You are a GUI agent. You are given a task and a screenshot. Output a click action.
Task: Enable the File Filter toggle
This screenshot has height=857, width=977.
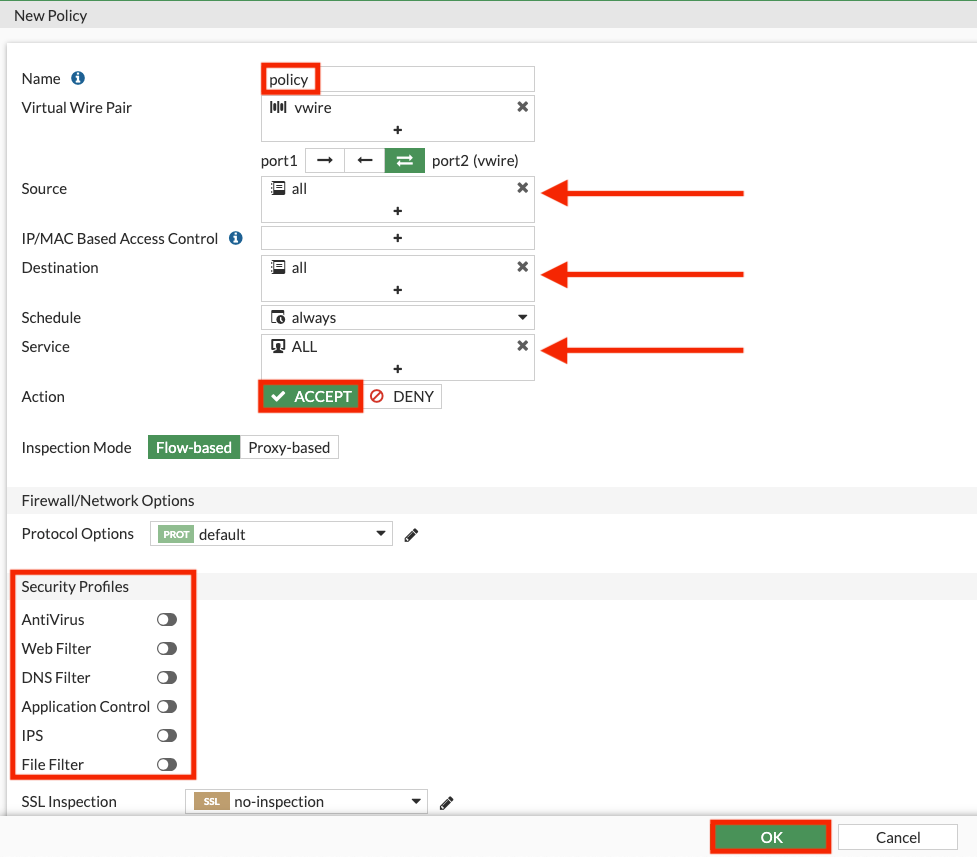[x=167, y=764]
